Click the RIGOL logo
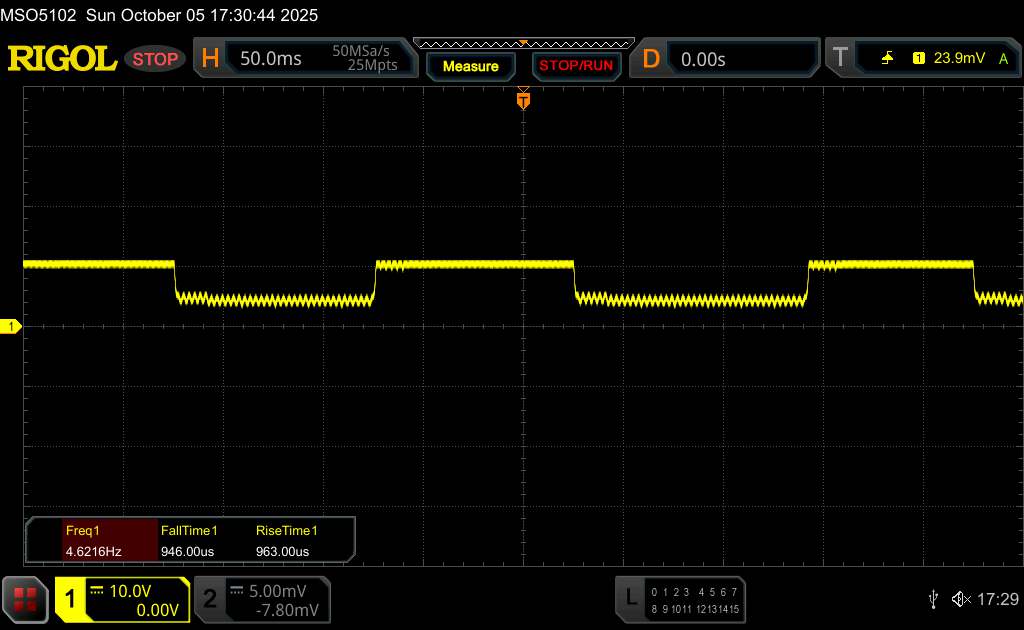1024x630 pixels. (62, 59)
